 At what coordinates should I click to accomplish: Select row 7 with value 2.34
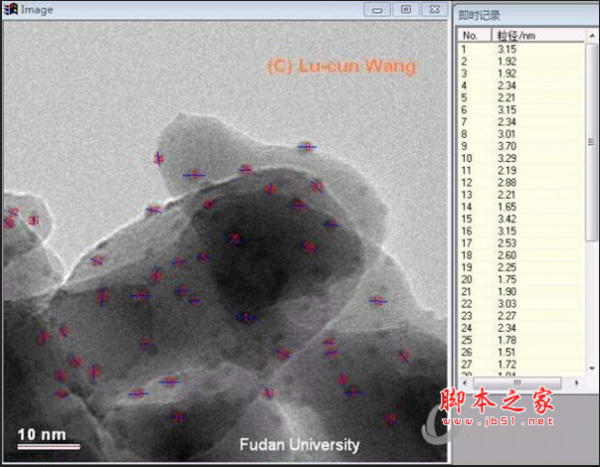click(521, 122)
